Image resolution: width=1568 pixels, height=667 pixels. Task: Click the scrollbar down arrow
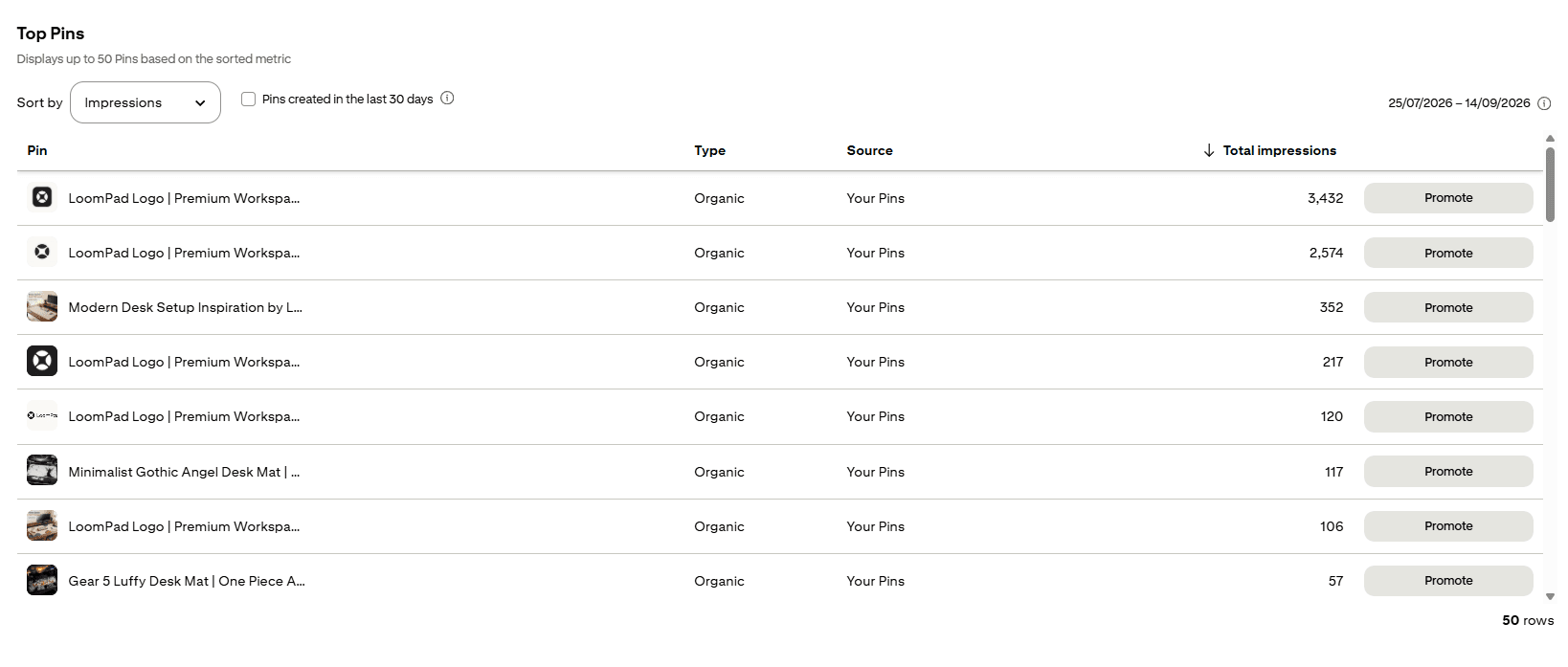tap(1550, 597)
